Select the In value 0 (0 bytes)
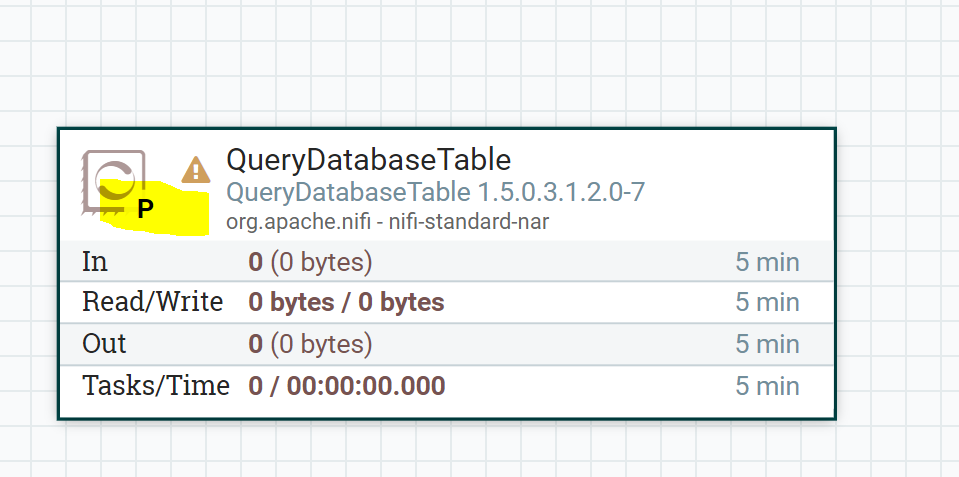 pos(310,262)
